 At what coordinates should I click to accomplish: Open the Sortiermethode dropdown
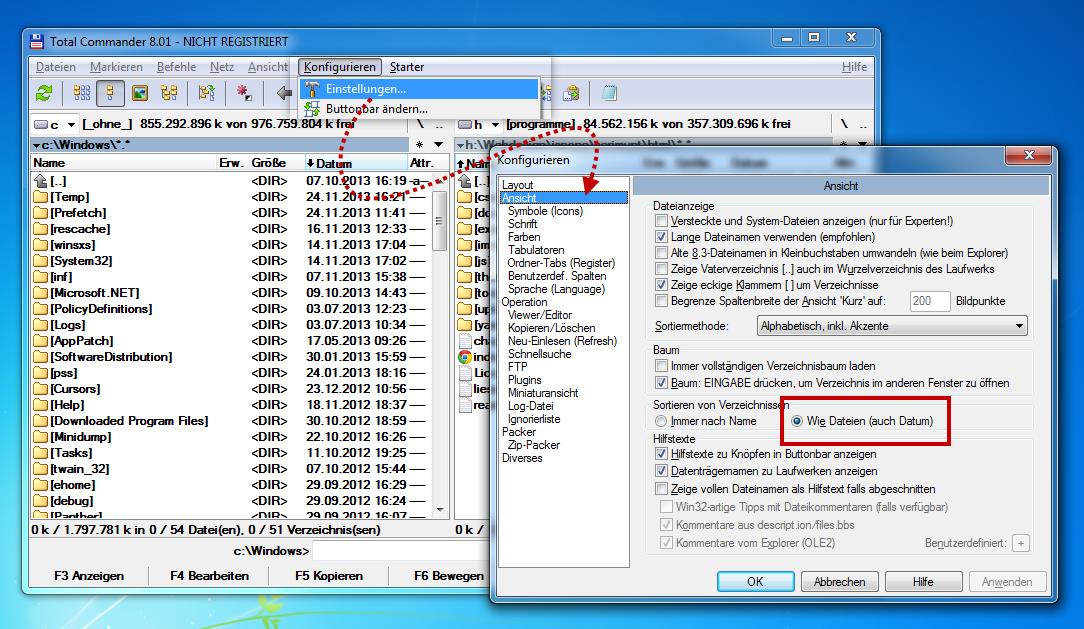tap(892, 326)
